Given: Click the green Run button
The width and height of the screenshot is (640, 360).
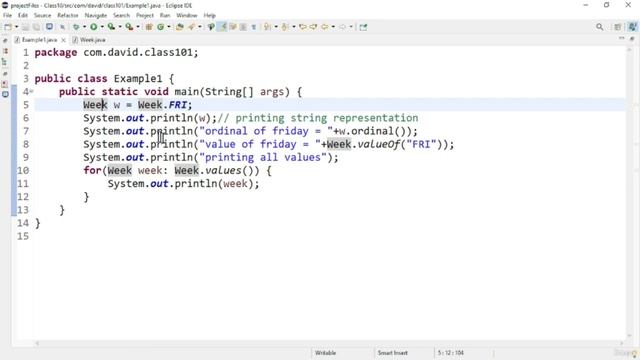Looking at the screenshot, I should pyautogui.click(x=93, y=27).
